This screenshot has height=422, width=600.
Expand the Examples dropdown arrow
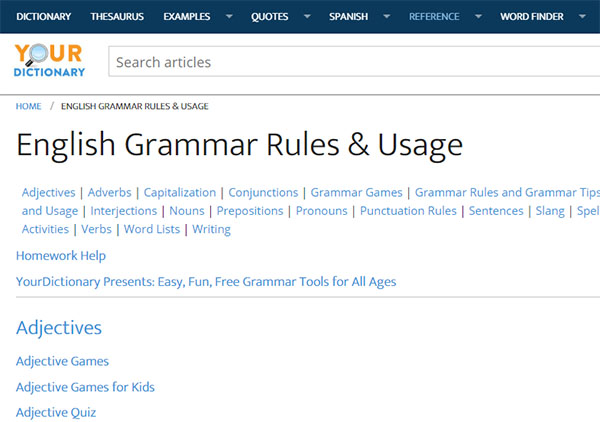229,17
